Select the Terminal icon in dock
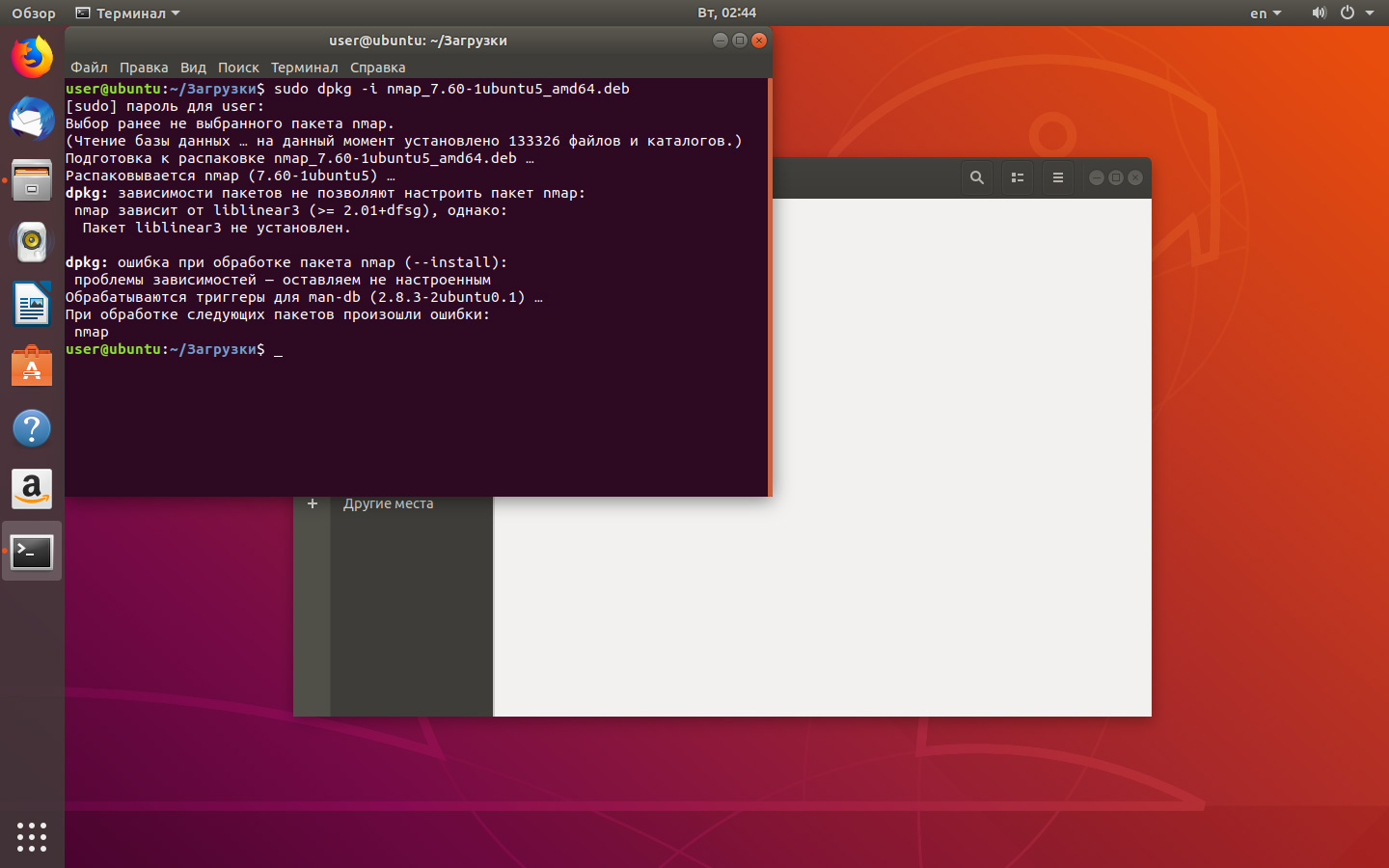This screenshot has width=1389, height=868. (32, 552)
